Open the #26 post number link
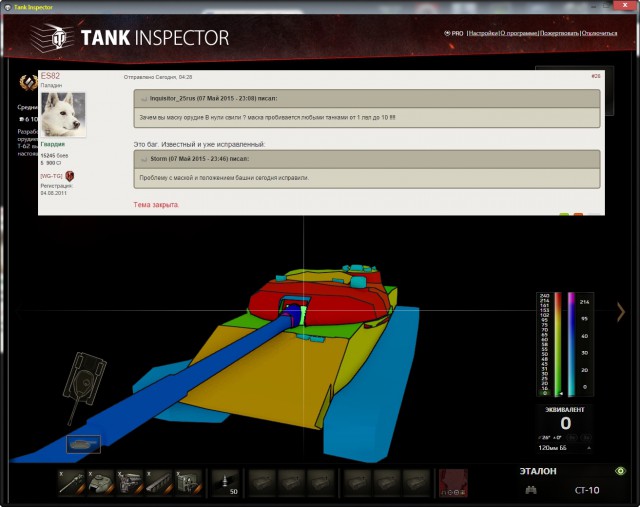The height and width of the screenshot is (507, 640). tap(596, 76)
